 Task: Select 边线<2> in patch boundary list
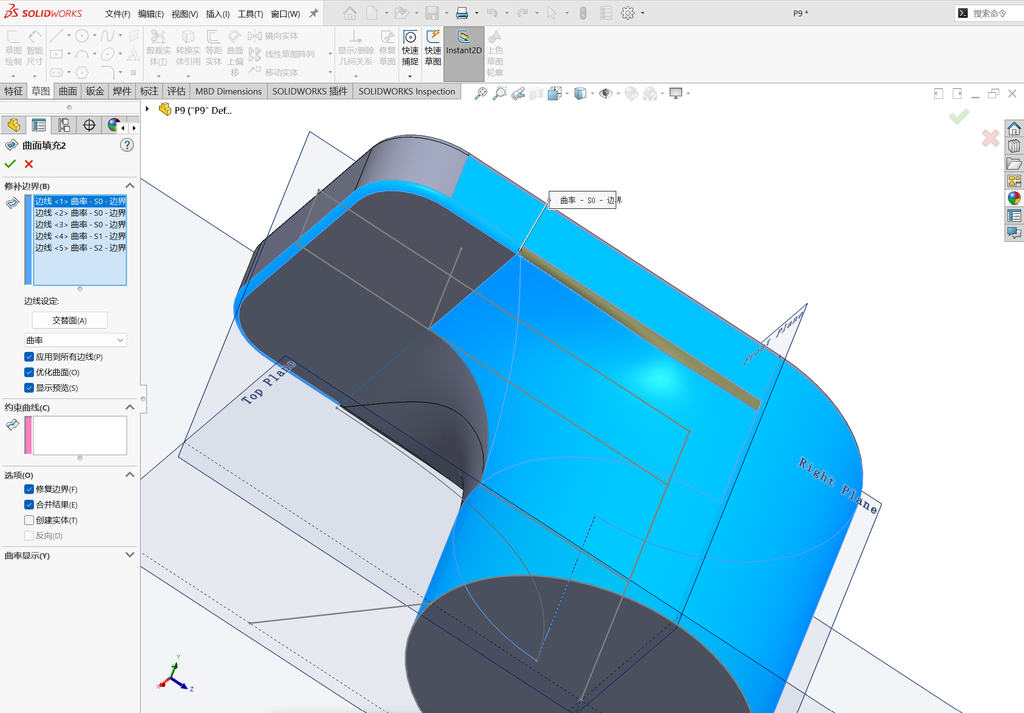(x=80, y=213)
